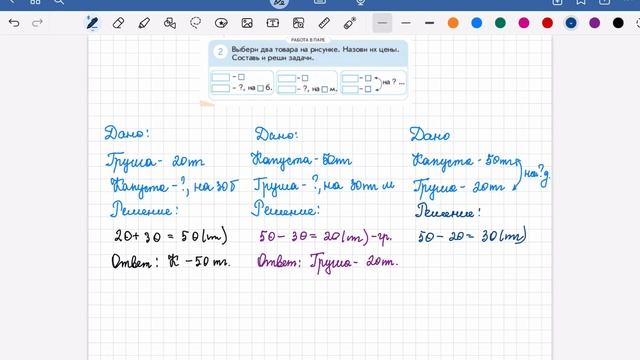
Task: Open the Elements sticker tool
Action: [221, 23]
